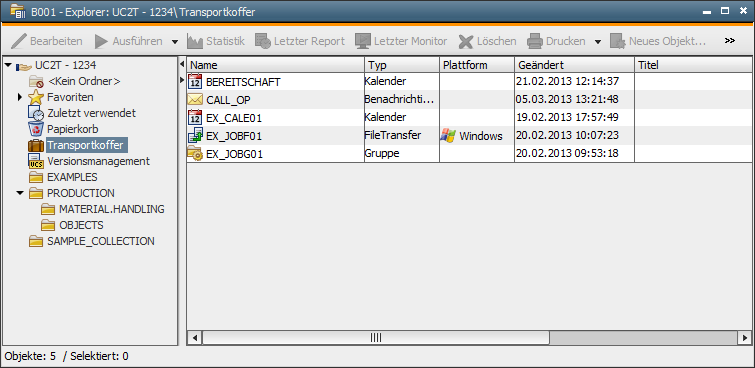Sort the list by Name column
This screenshot has height=368, width=755.
275,65
